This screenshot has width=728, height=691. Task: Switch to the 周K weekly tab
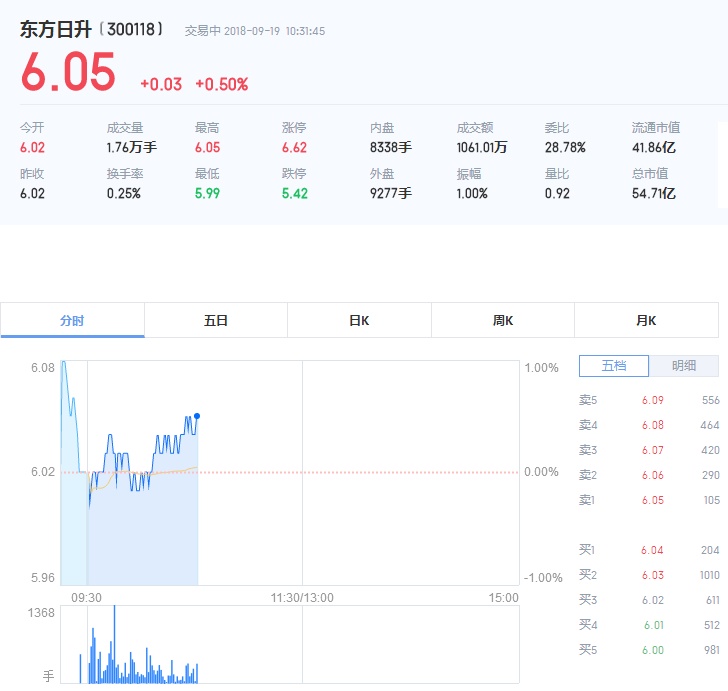(503, 321)
